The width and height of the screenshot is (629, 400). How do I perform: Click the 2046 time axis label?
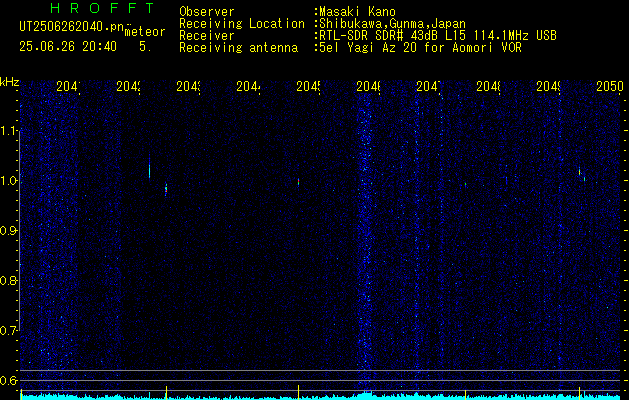coord(368,86)
